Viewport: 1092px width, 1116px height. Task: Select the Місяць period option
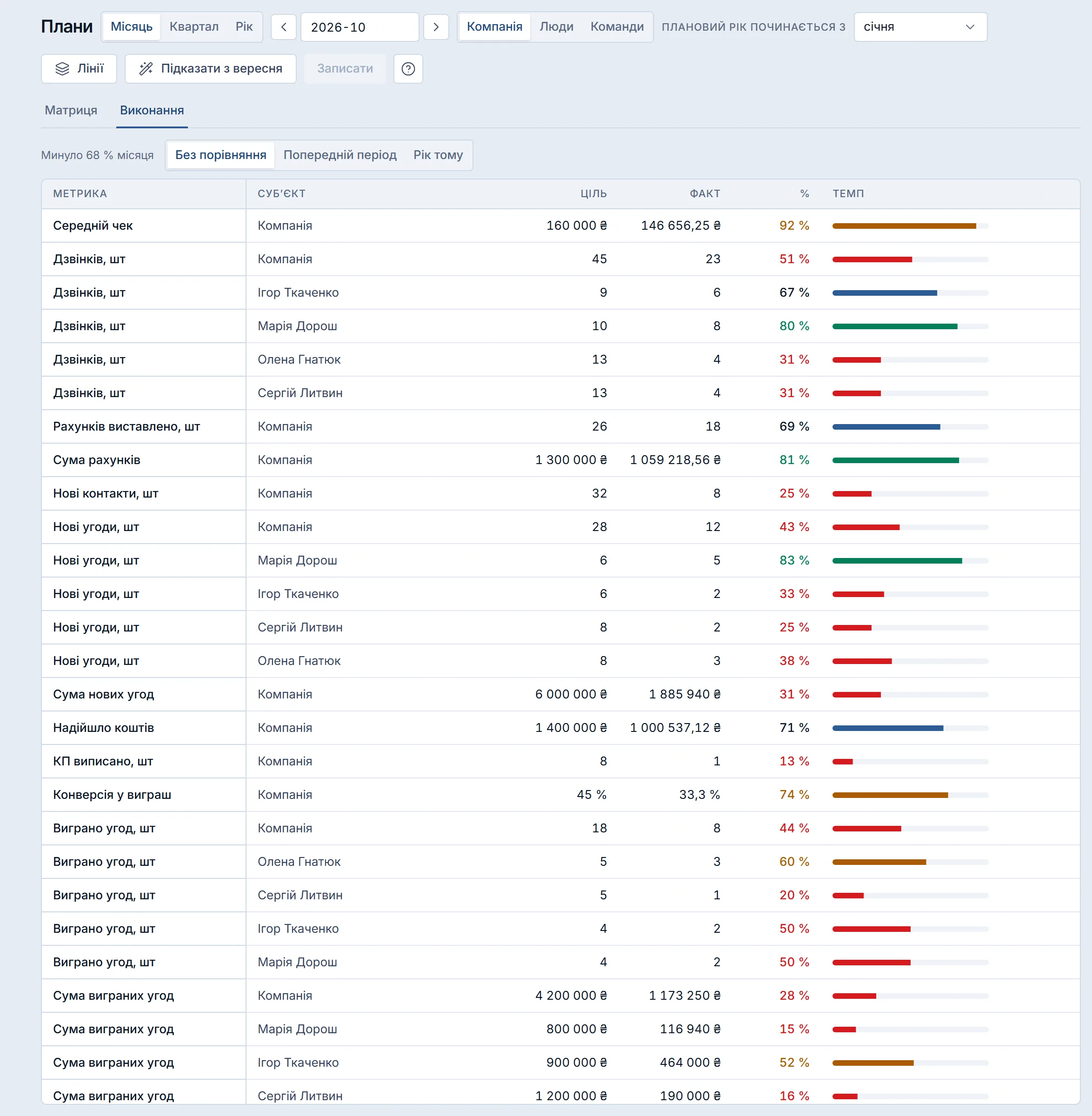point(131,27)
